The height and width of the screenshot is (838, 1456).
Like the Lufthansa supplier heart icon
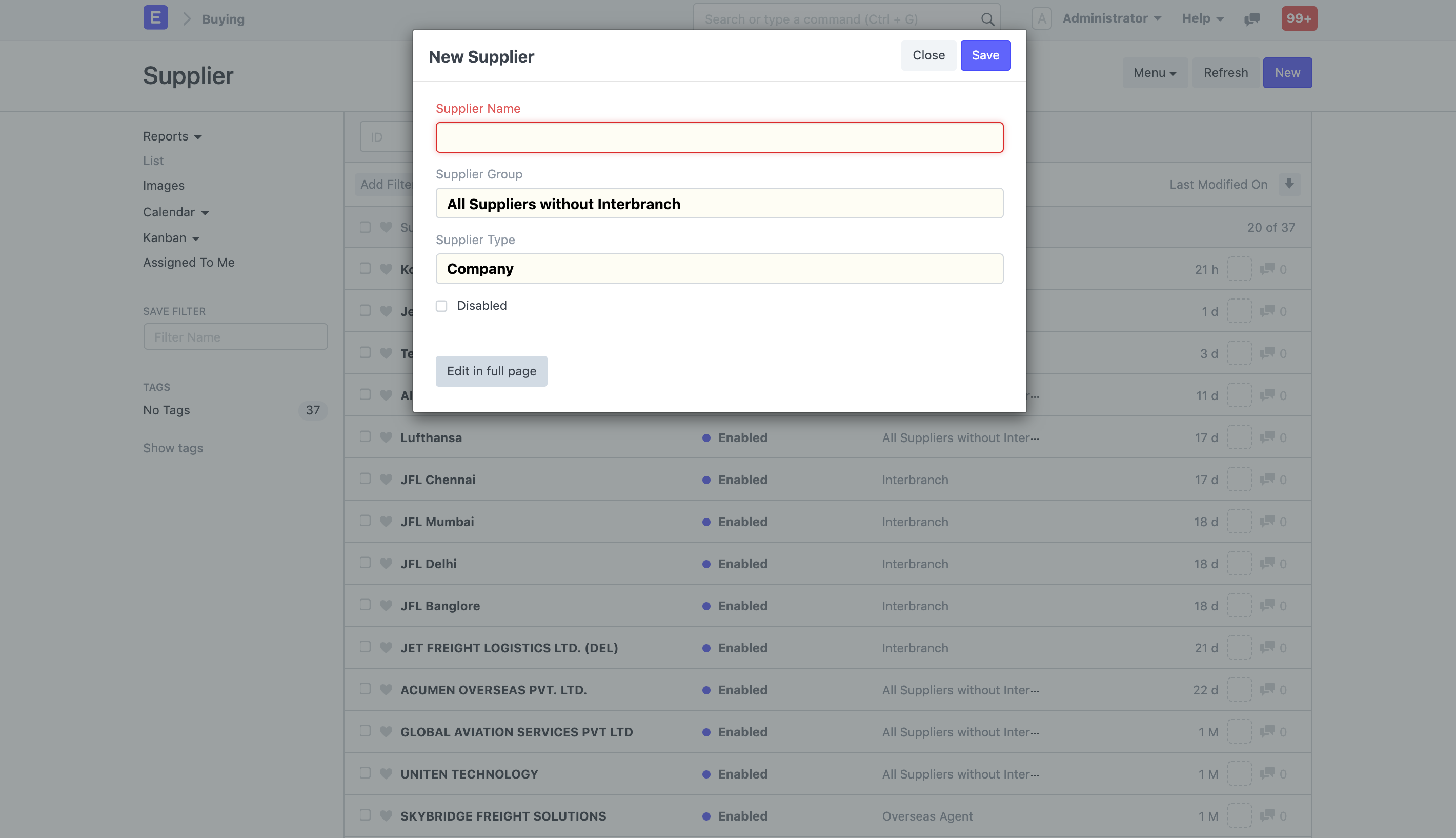[x=386, y=437]
